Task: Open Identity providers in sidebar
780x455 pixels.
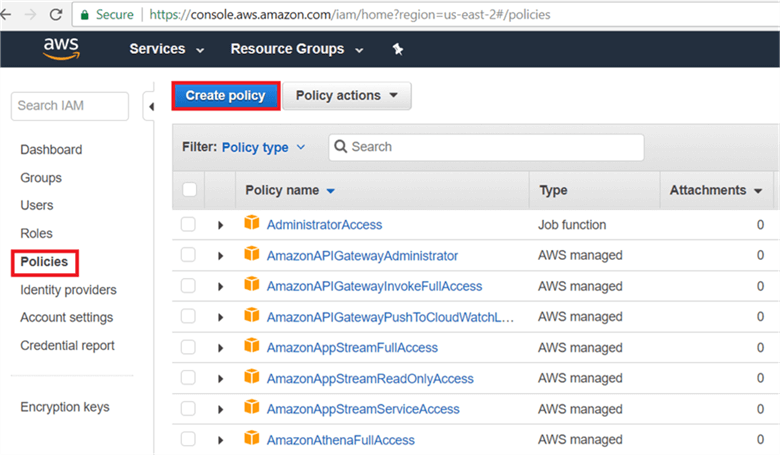Action: tap(68, 290)
